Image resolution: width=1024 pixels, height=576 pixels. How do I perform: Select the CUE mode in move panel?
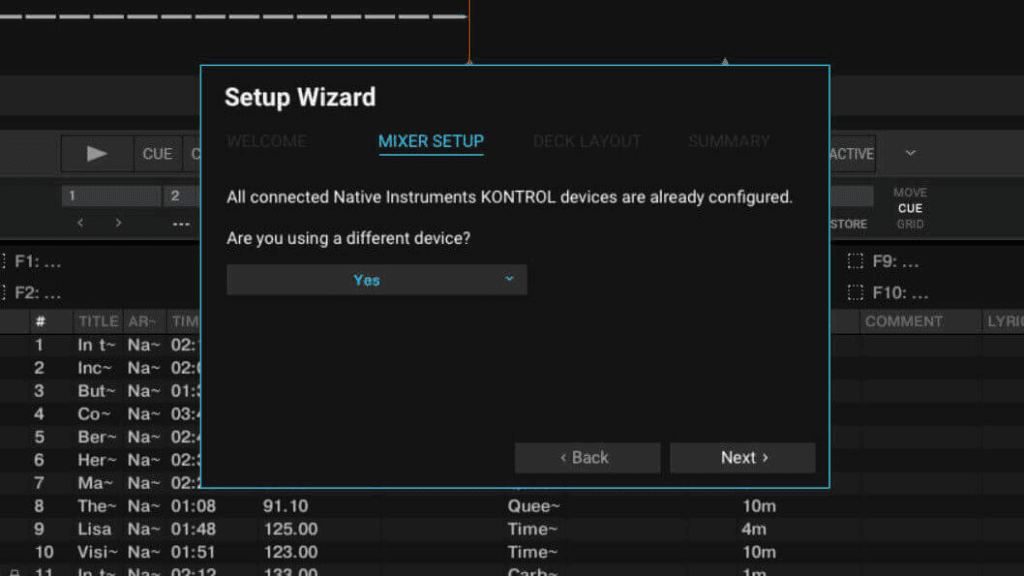pos(910,208)
